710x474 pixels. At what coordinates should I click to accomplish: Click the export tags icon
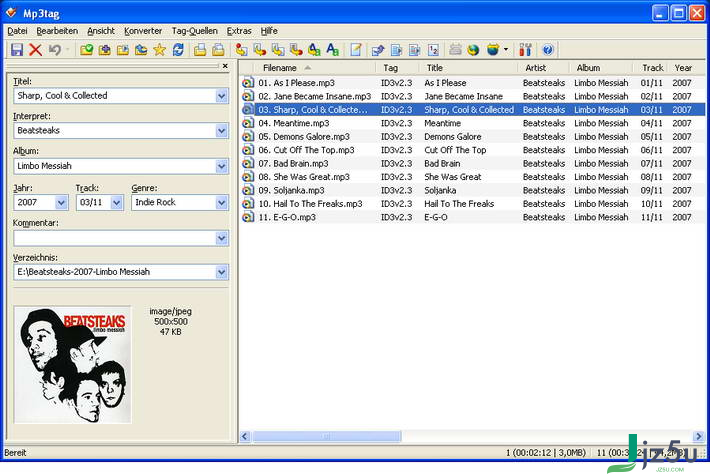click(378, 50)
